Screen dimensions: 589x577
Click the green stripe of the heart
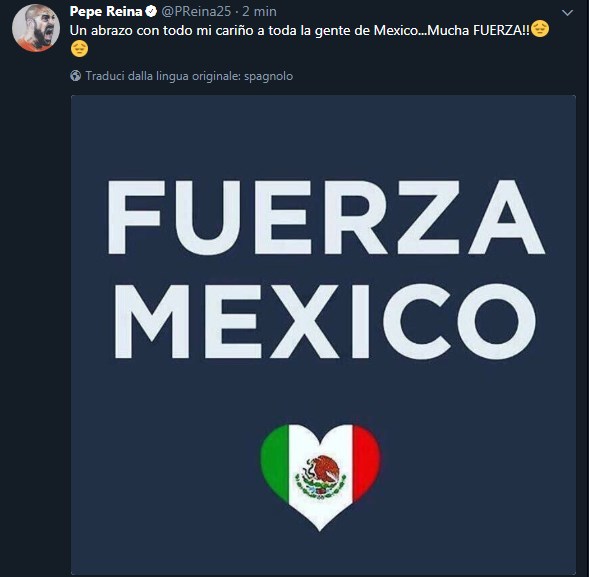point(275,460)
